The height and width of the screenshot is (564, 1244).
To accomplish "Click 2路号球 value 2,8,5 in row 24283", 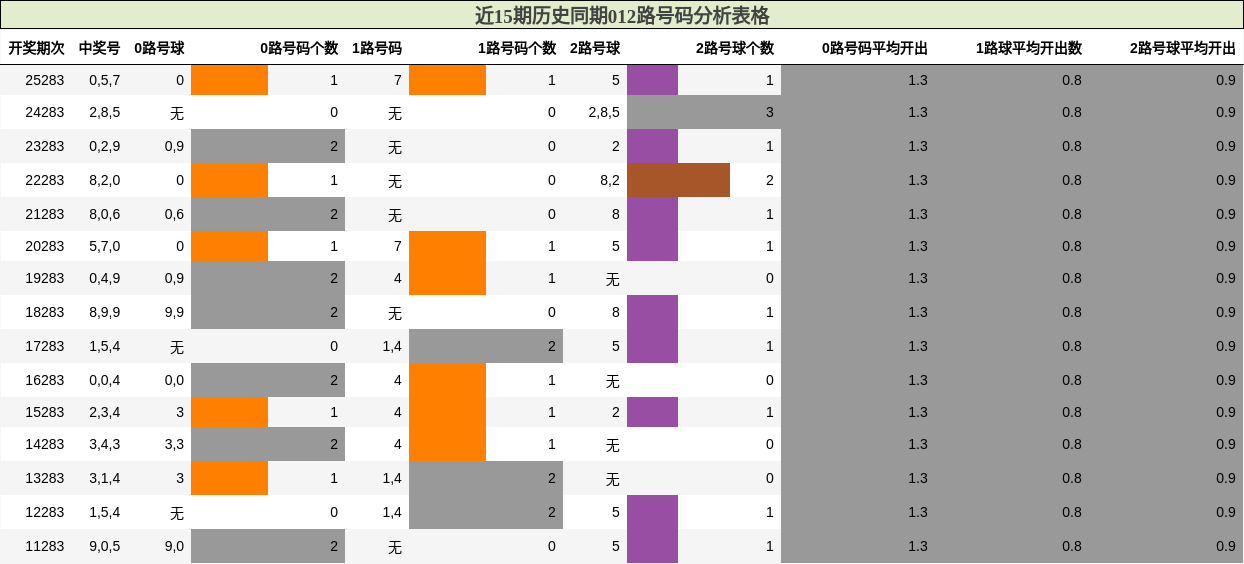I will click(x=604, y=112).
